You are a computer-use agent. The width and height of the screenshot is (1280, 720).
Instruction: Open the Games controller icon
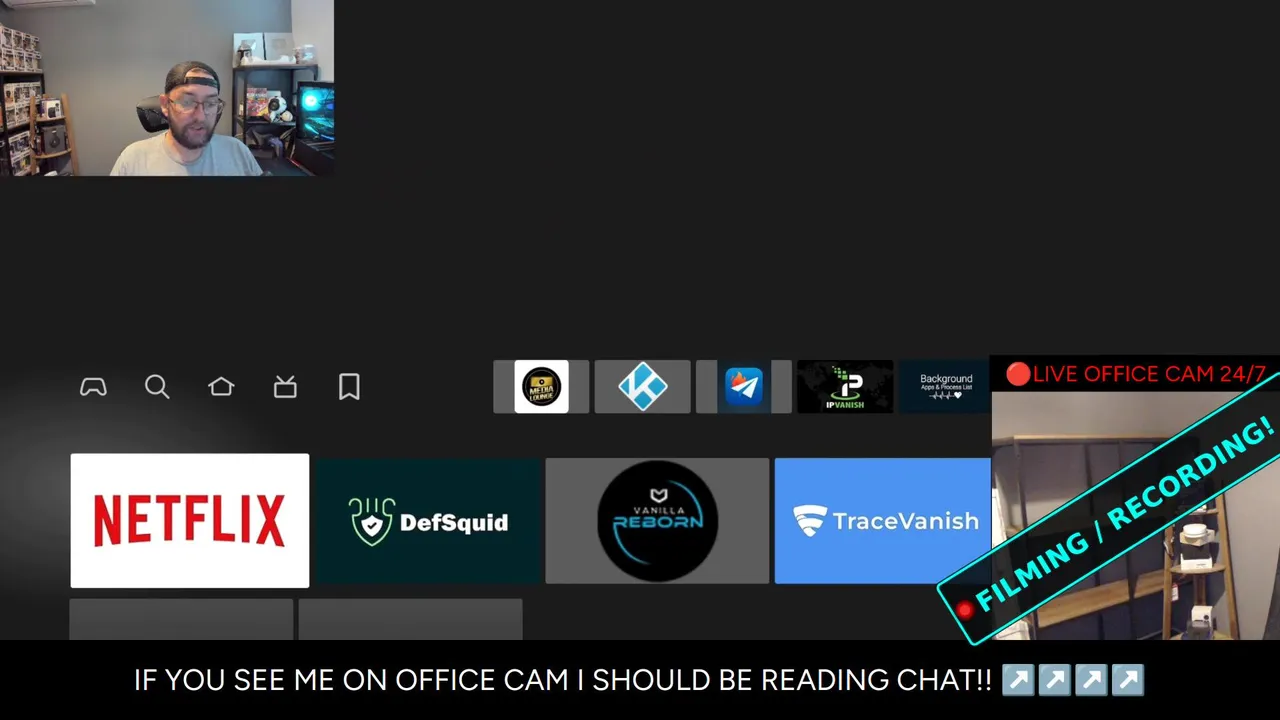click(93, 387)
